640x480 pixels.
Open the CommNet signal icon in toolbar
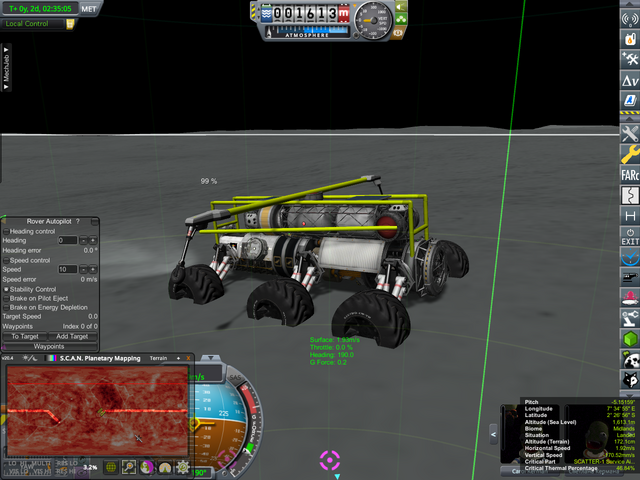[630, 19]
